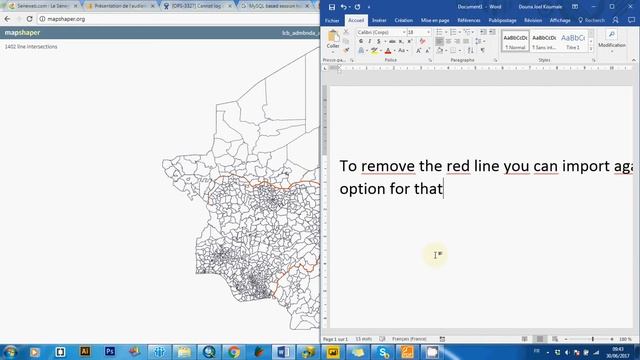
Task: Switch to the Mise en page tab
Action: pos(435,20)
